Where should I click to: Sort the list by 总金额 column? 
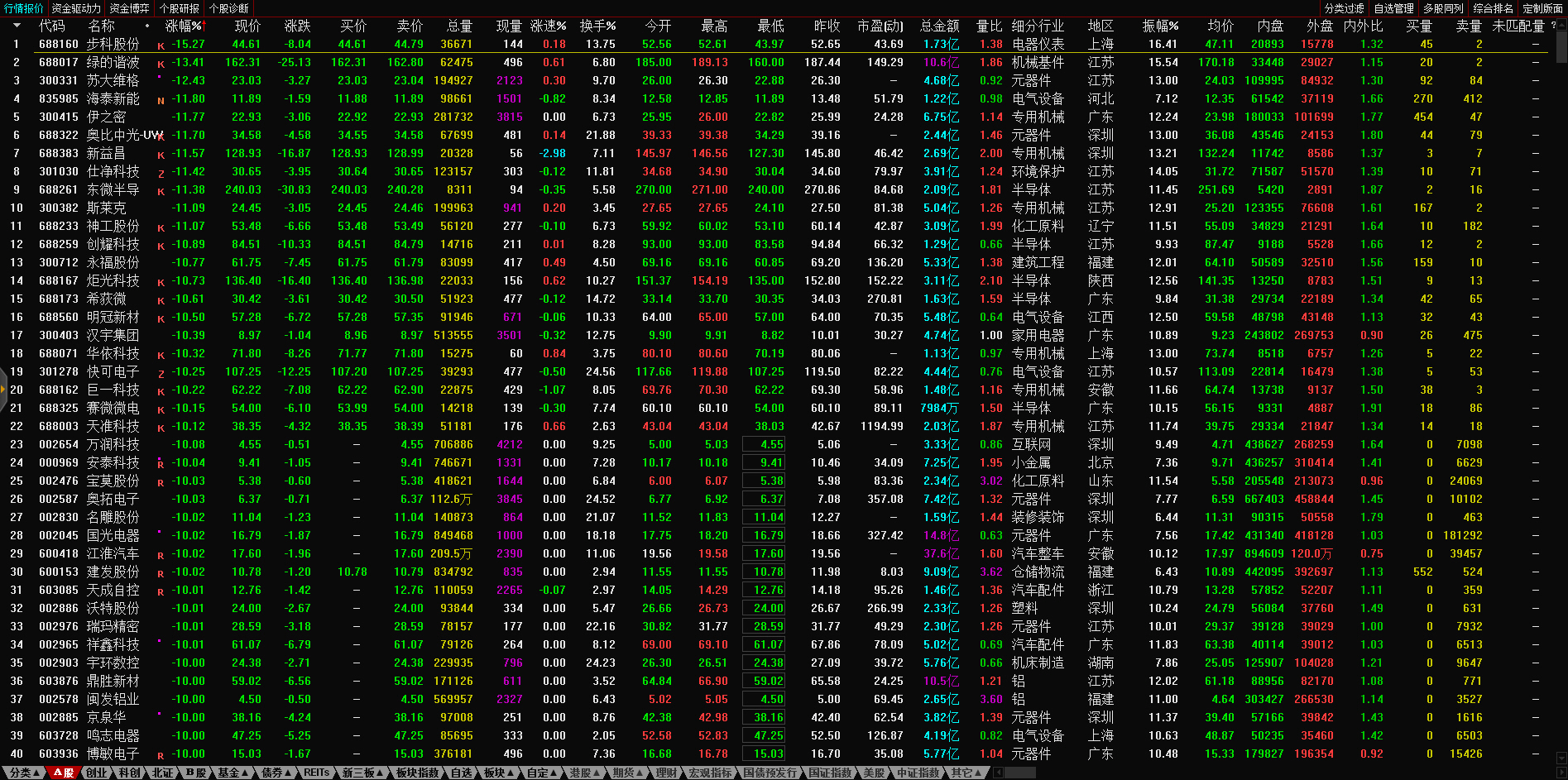pos(939,26)
